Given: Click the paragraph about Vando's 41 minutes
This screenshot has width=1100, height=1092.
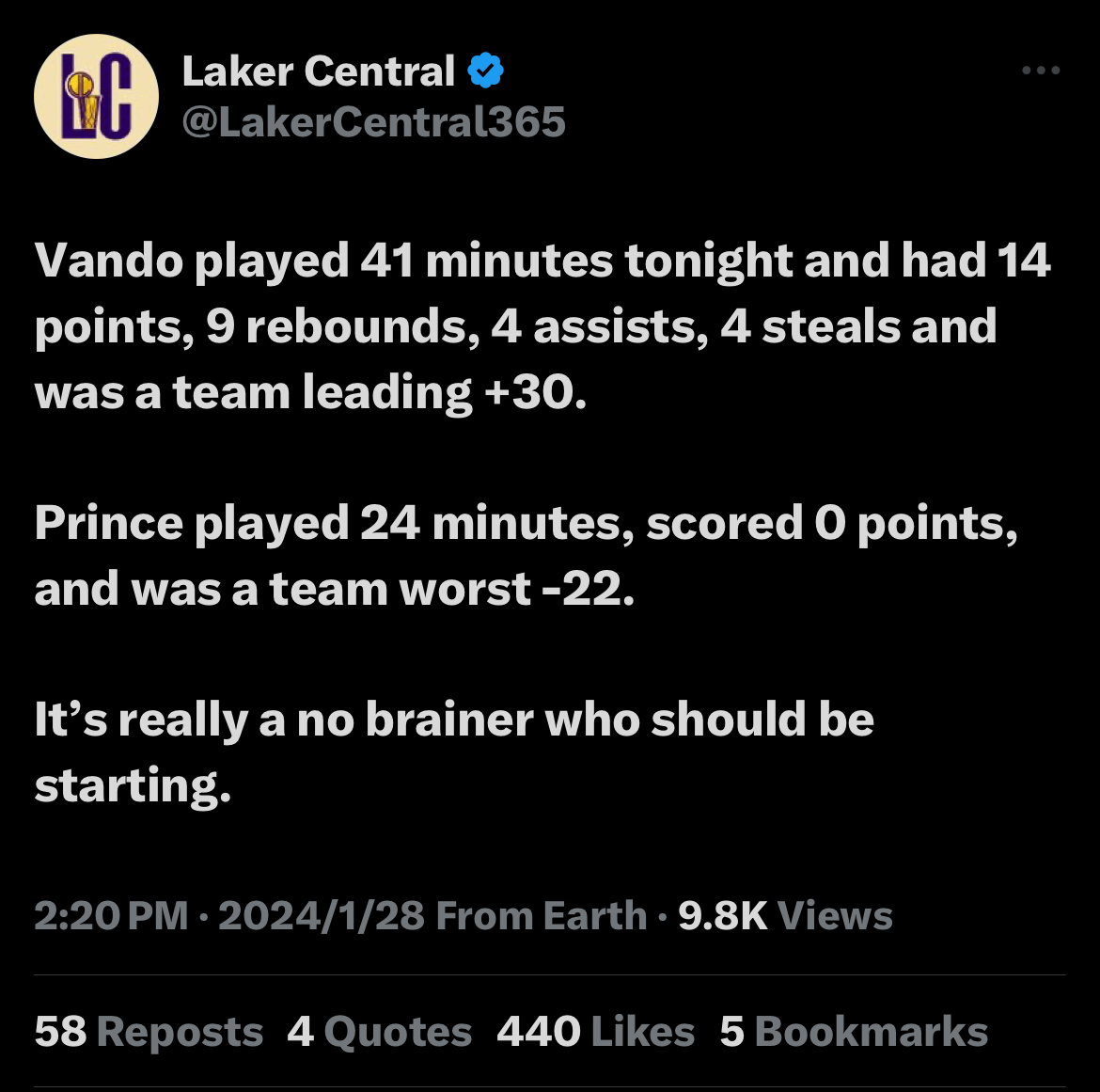Looking at the screenshot, I should coord(542,326).
